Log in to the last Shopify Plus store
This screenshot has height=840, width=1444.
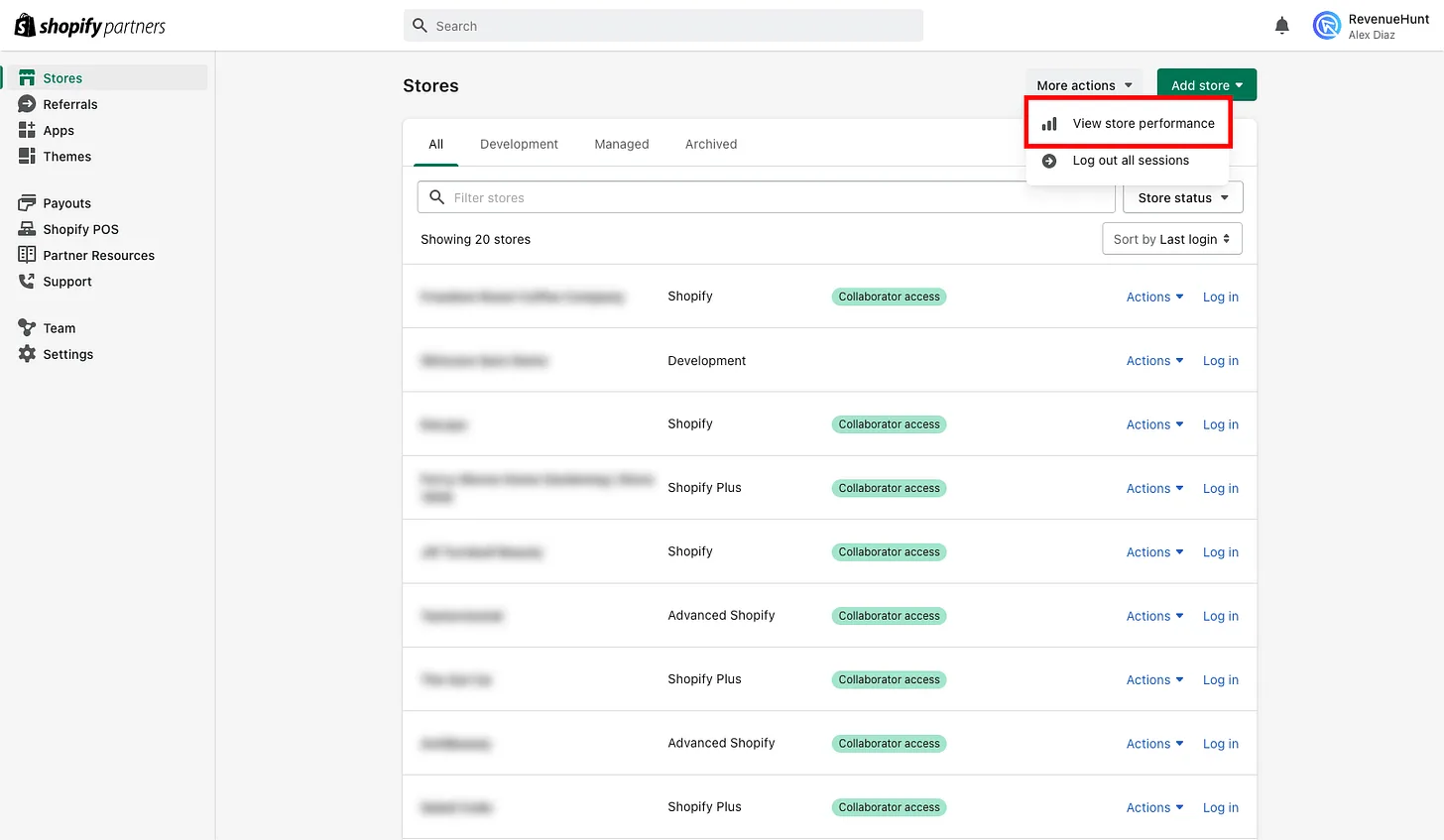point(1220,807)
